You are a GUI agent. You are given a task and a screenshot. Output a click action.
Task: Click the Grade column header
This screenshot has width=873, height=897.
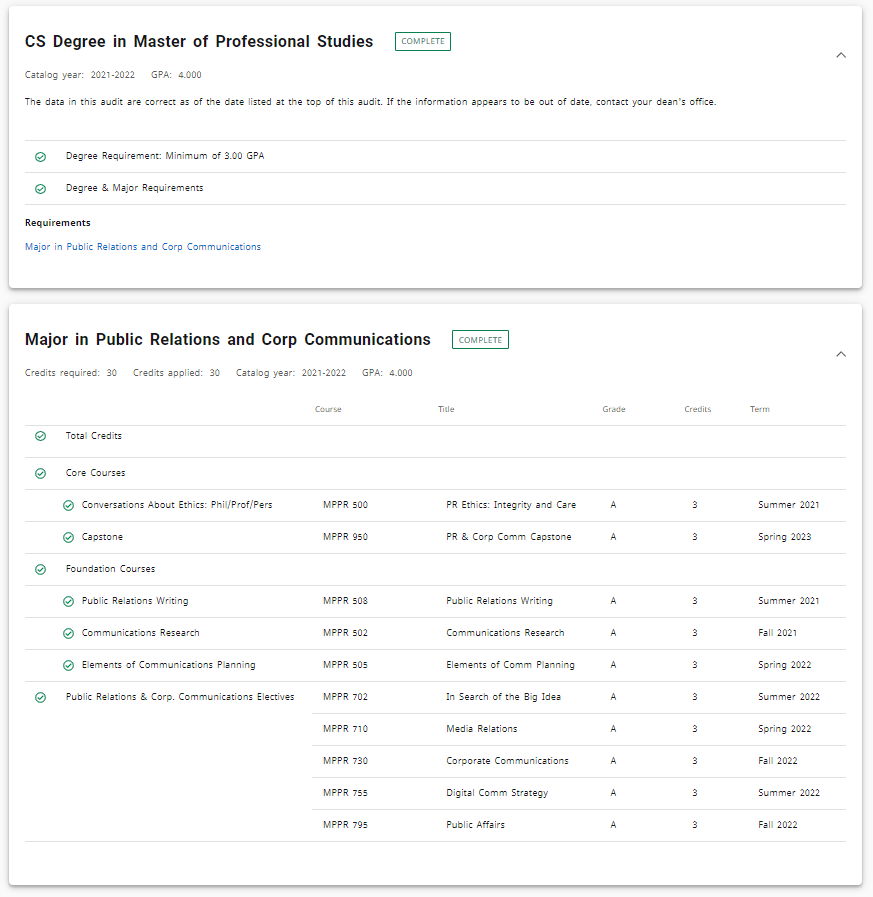coord(614,409)
